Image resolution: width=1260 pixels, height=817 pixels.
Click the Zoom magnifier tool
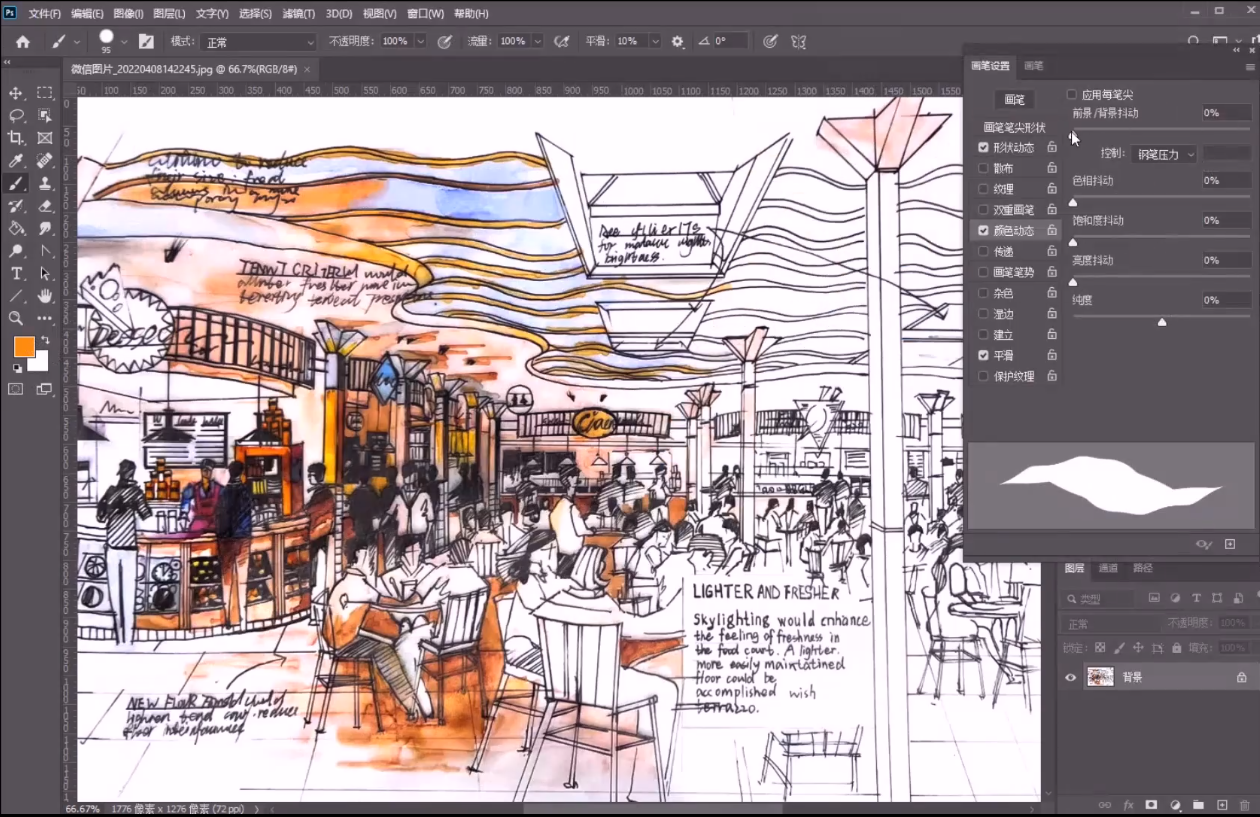point(16,318)
